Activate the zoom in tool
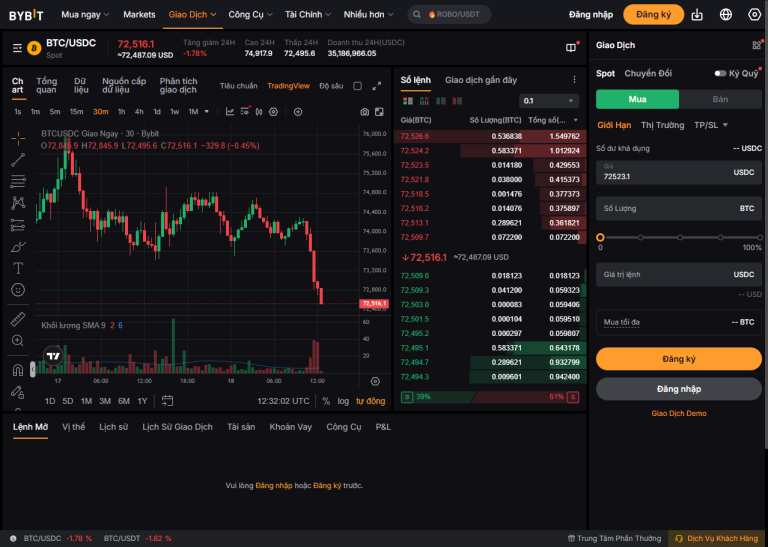 (18, 341)
